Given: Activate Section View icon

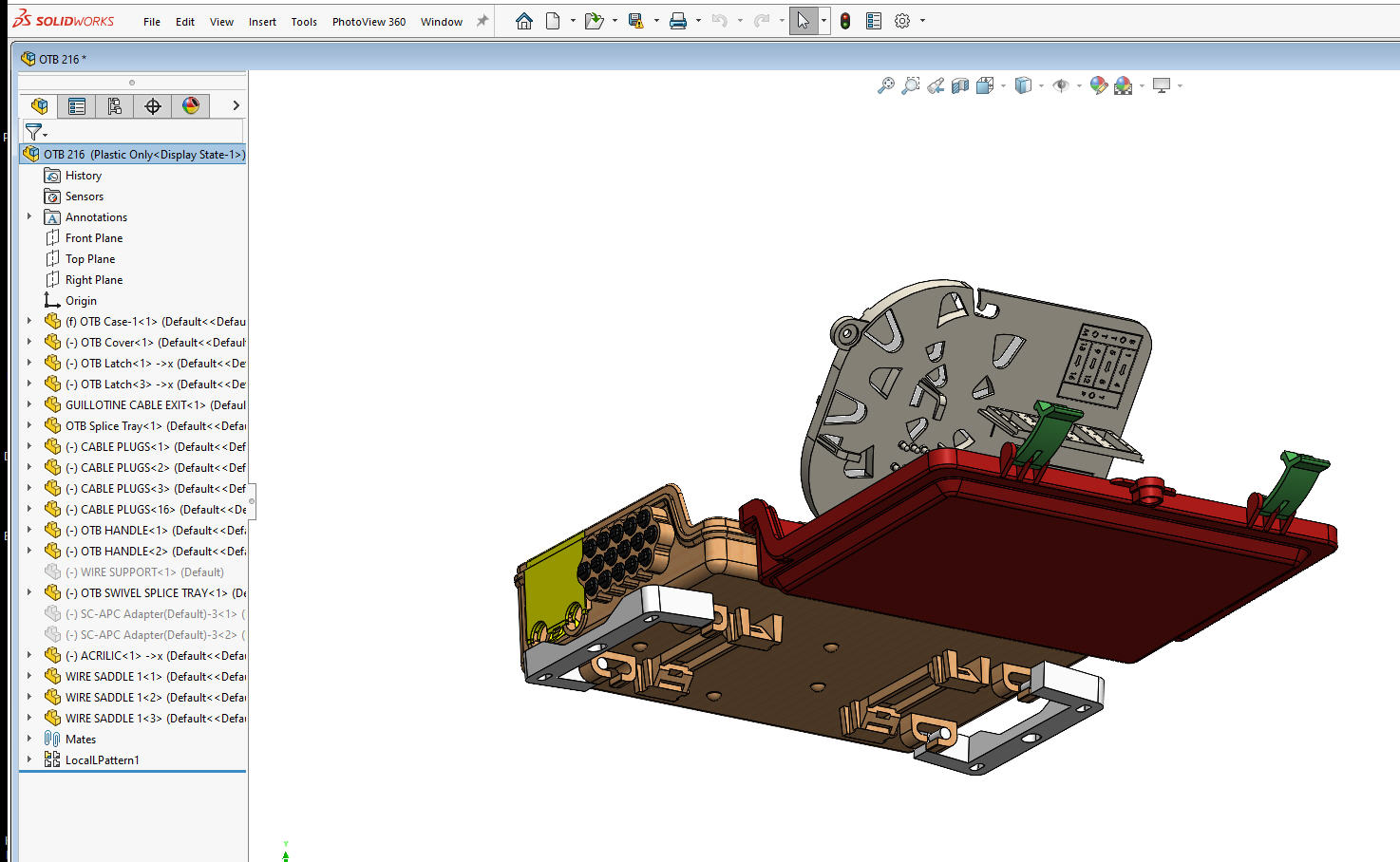Looking at the screenshot, I should (x=960, y=85).
